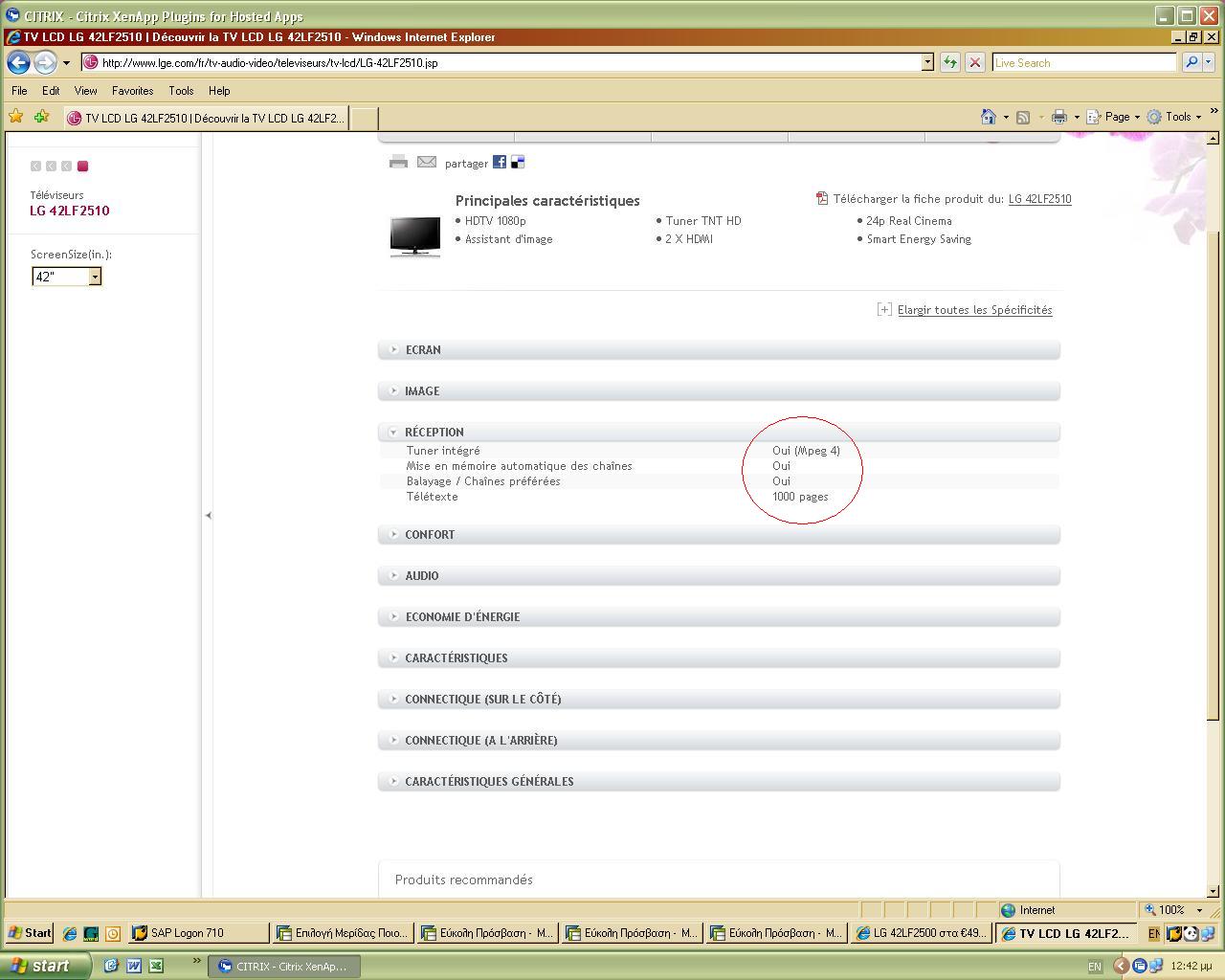Print the product page via webpage printer icon
The height and width of the screenshot is (980, 1225).
pos(398,162)
